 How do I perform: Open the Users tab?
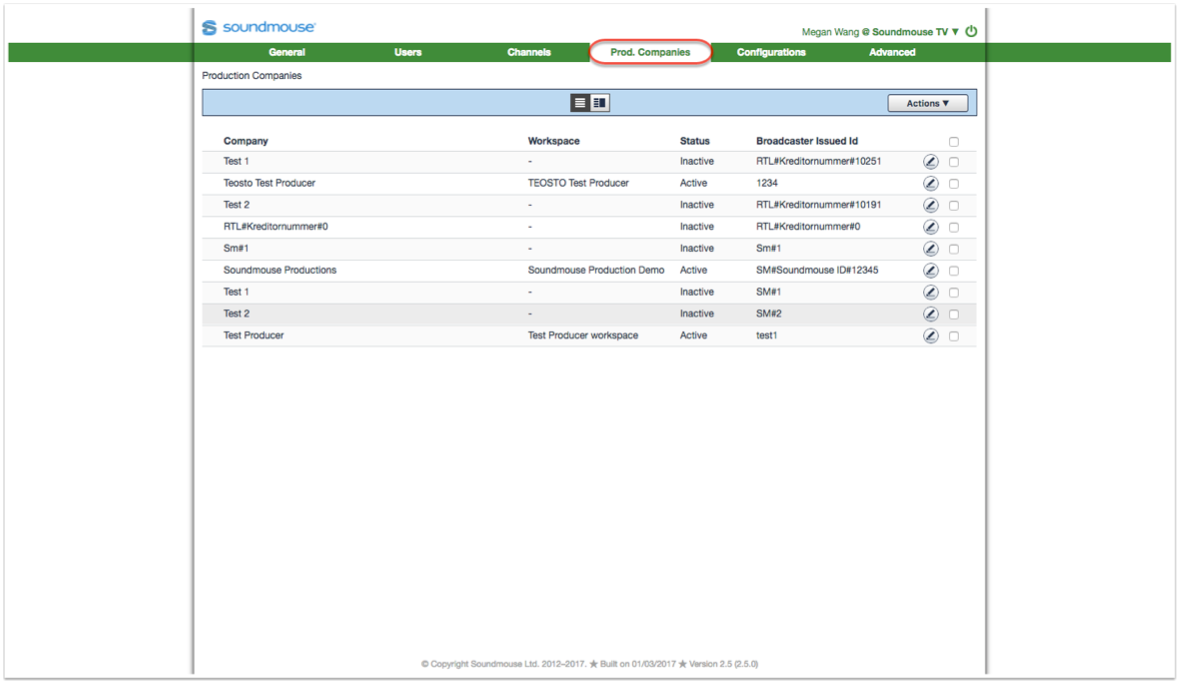[x=408, y=52]
